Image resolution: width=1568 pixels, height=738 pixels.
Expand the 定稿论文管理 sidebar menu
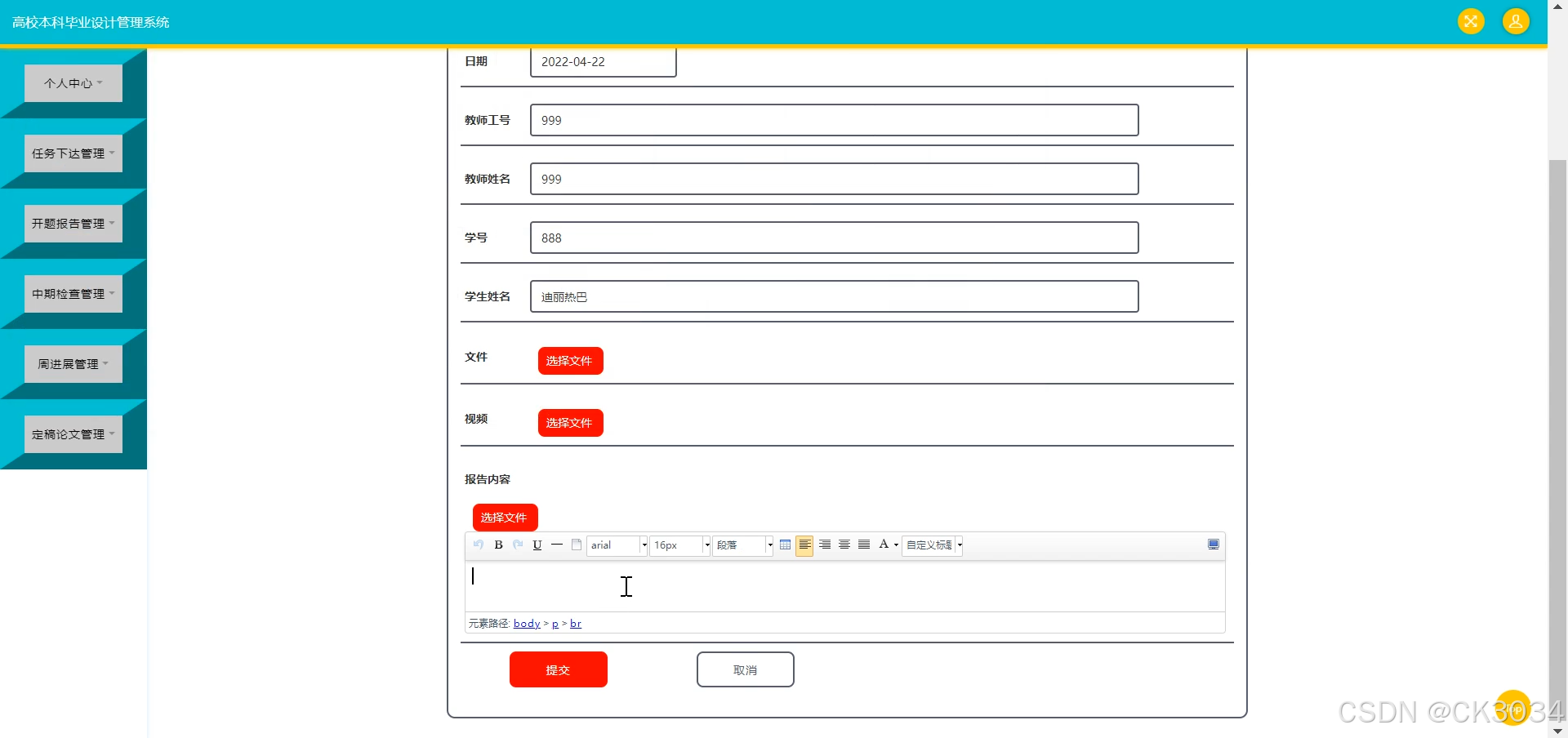pos(73,434)
